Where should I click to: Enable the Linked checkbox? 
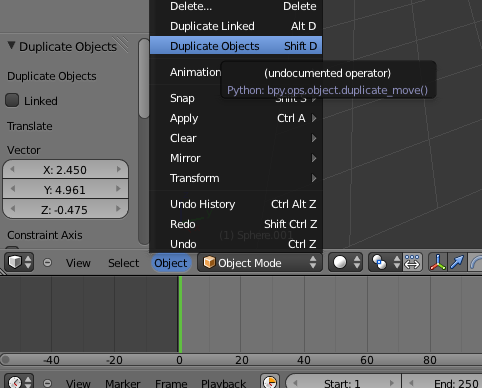(12, 100)
